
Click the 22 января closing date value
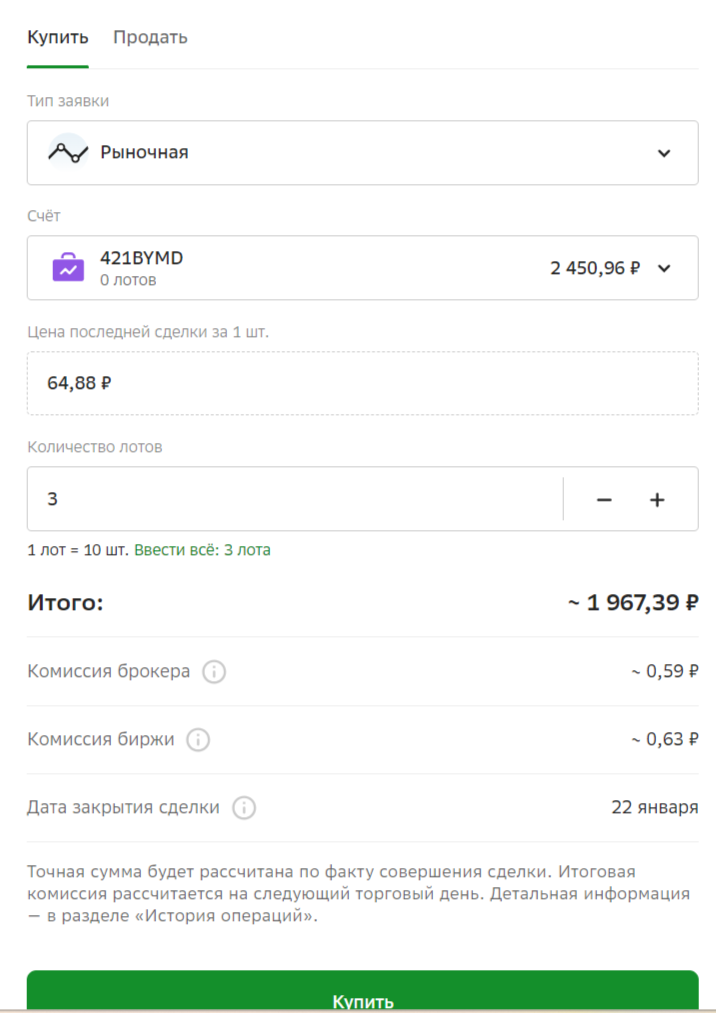point(655,807)
